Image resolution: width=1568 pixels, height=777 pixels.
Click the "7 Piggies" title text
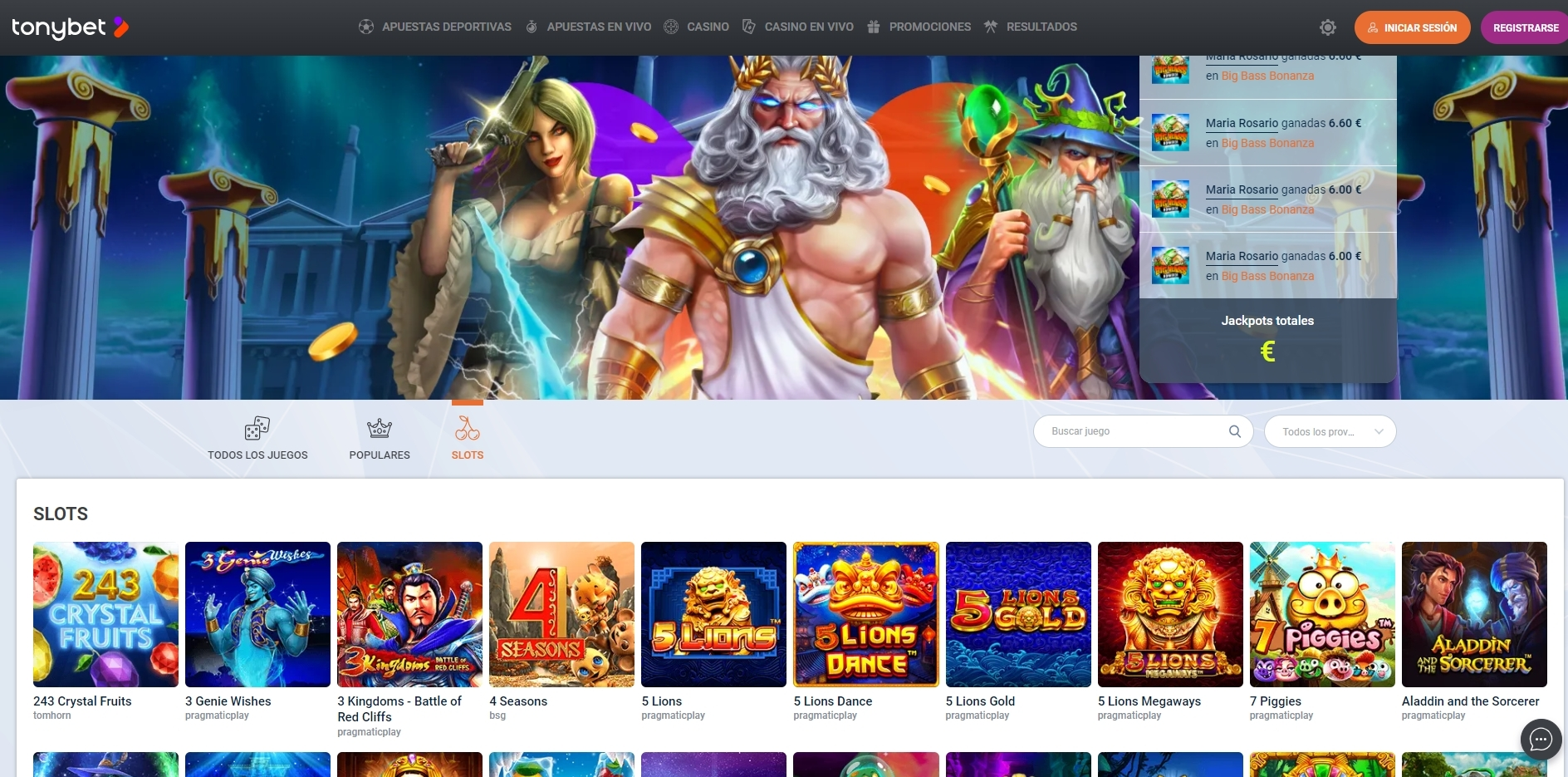[1276, 701]
